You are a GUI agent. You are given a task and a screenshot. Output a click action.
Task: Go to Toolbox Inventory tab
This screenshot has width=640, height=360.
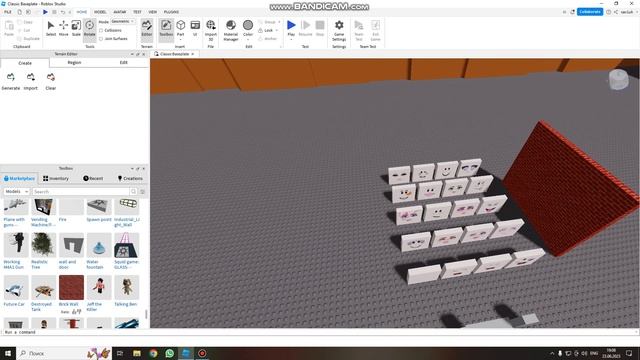pyautogui.click(x=56, y=178)
